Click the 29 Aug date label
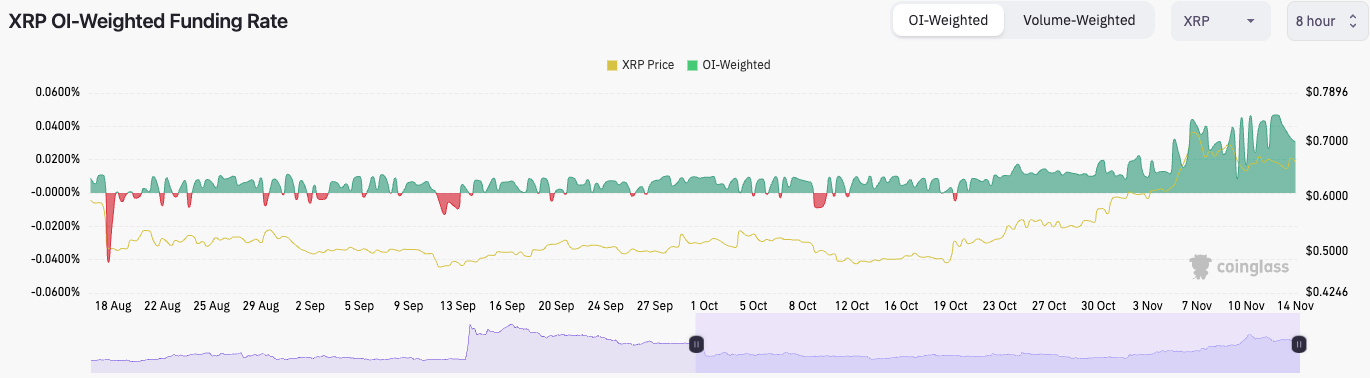 tap(260, 306)
